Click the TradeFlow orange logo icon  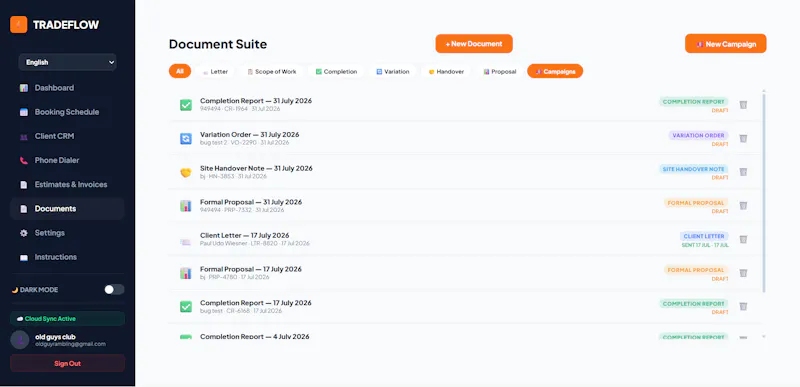[x=18, y=24]
